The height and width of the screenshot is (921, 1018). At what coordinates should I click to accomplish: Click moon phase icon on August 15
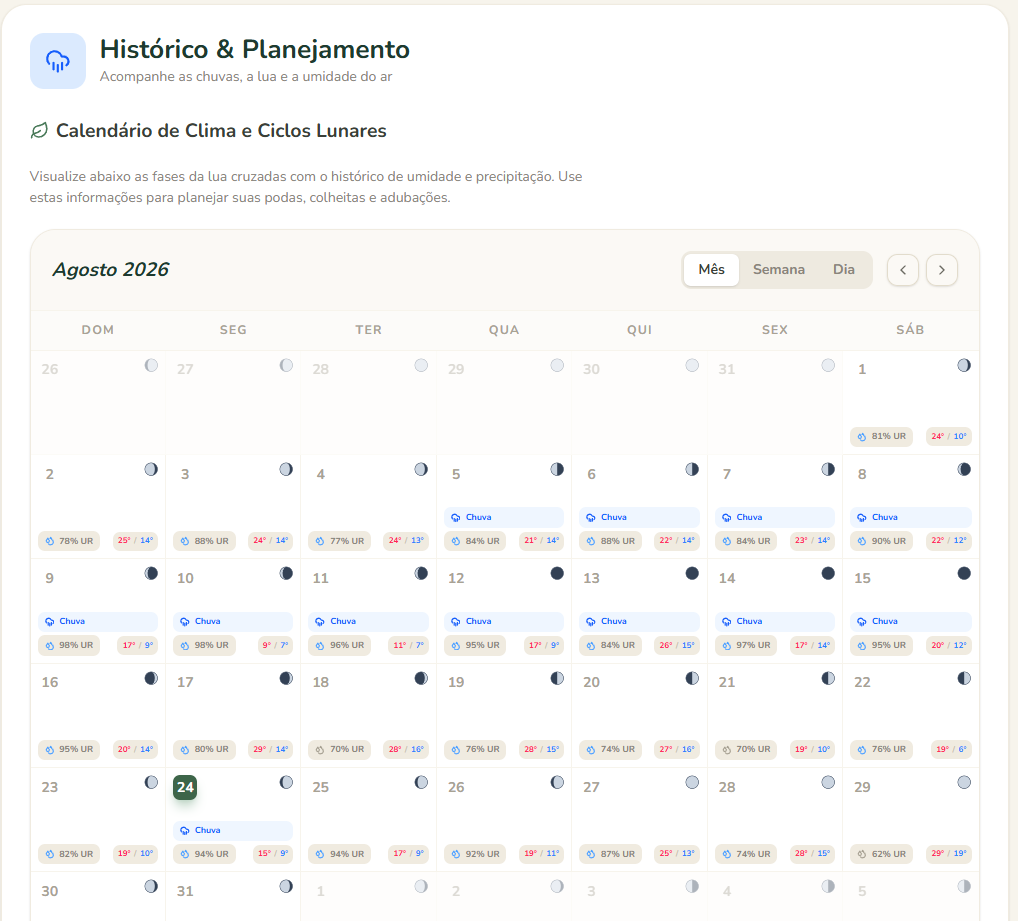point(963,573)
